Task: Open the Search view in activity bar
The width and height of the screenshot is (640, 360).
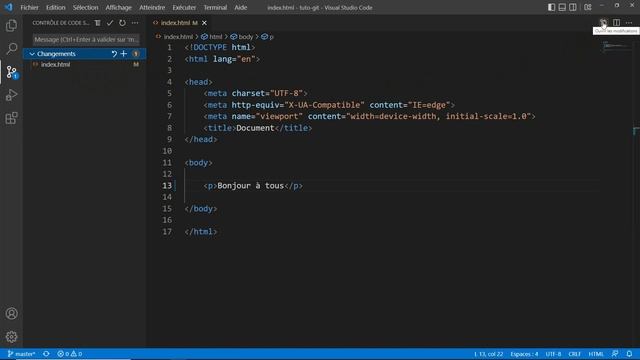Action: [11, 49]
